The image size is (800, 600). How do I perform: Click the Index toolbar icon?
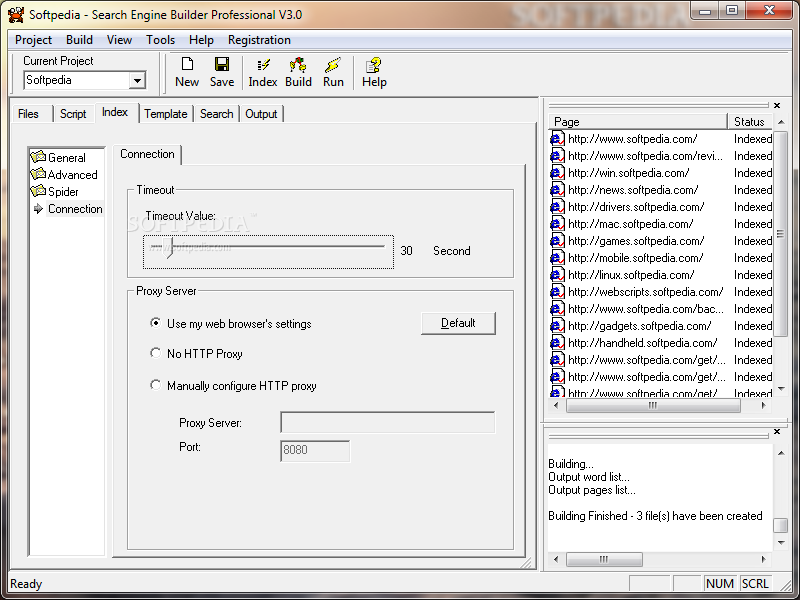click(x=263, y=65)
